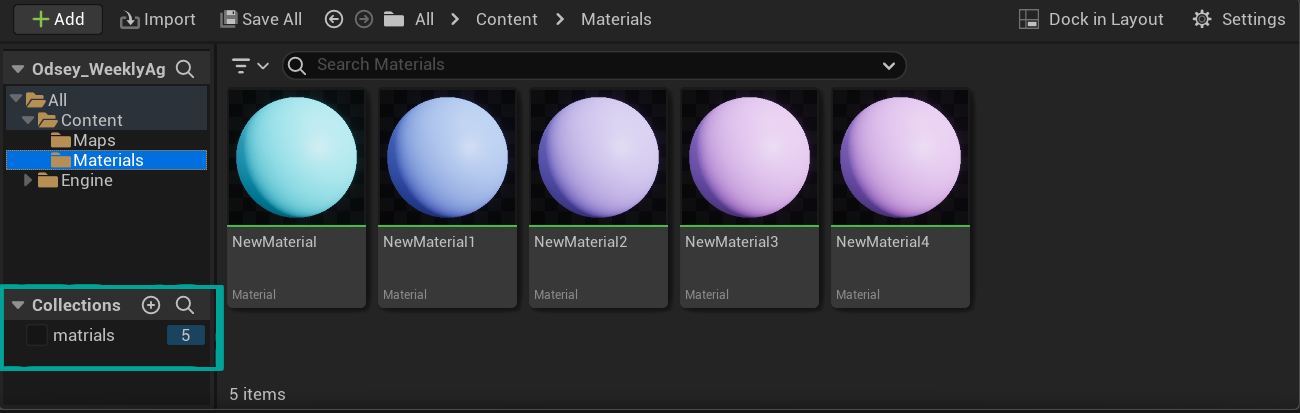1300x413 pixels.
Task: Open the filters dropdown menu
Action: click(250, 66)
